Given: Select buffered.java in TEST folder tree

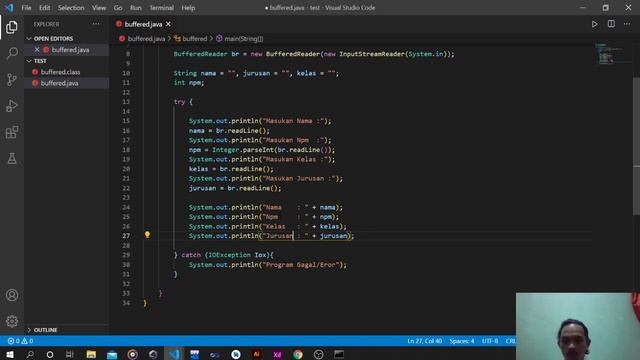Looking at the screenshot, I should tap(60, 83).
